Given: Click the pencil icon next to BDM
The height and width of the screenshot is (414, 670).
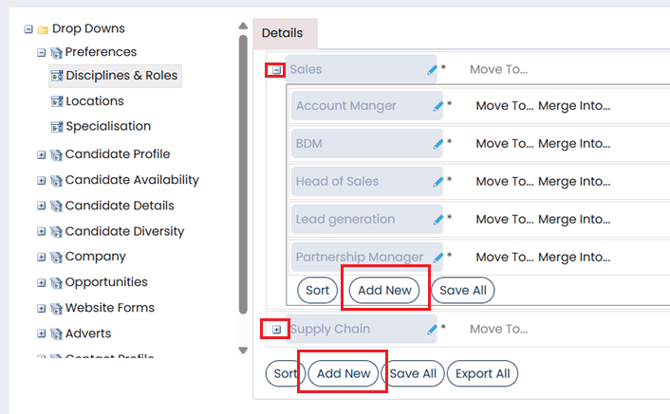Looking at the screenshot, I should coord(438,144).
